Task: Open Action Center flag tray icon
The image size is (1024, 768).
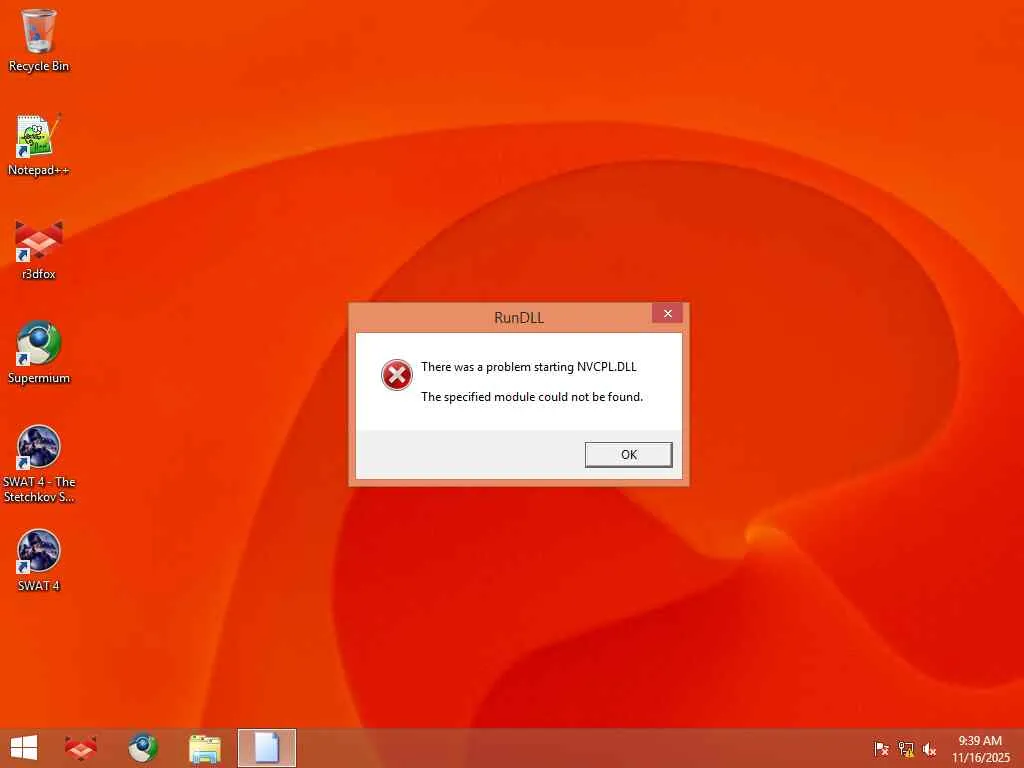Action: pos(881,749)
